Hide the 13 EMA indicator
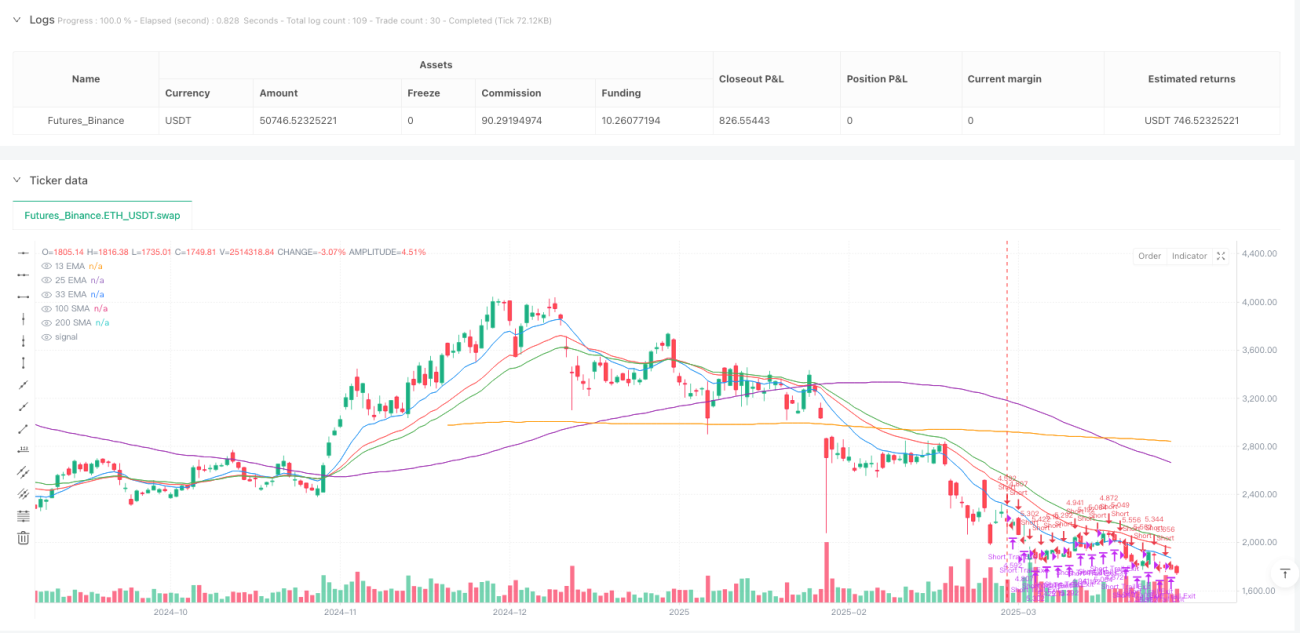This screenshot has height=633, width=1300. tap(46, 266)
